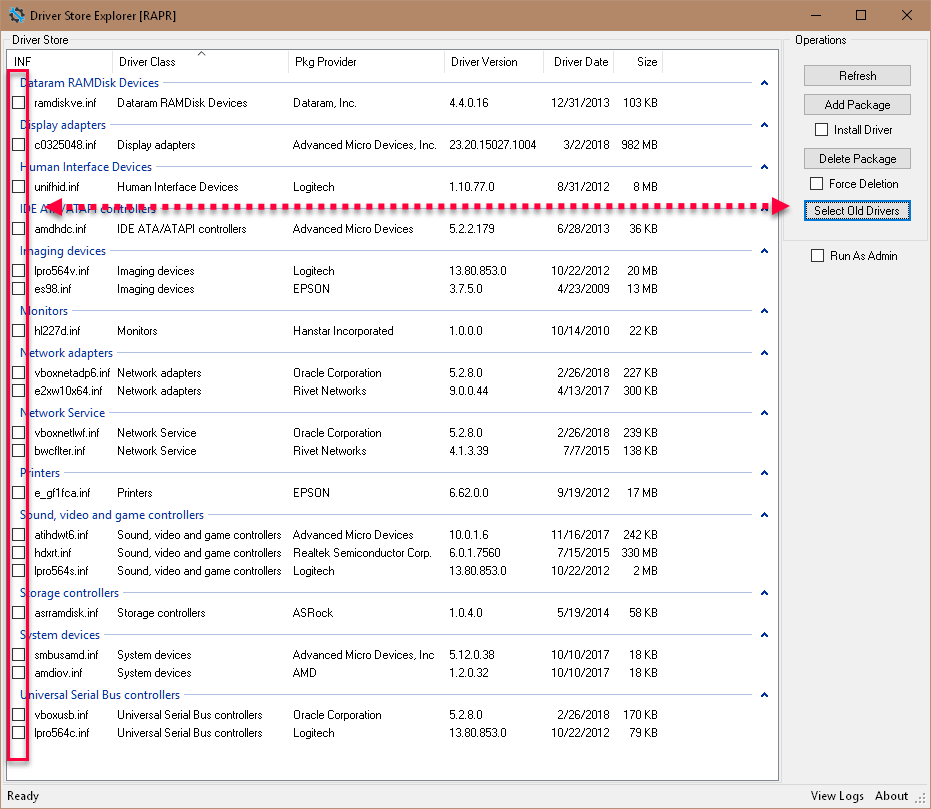
Task: Collapse the Monitors group
Action: tap(764, 311)
